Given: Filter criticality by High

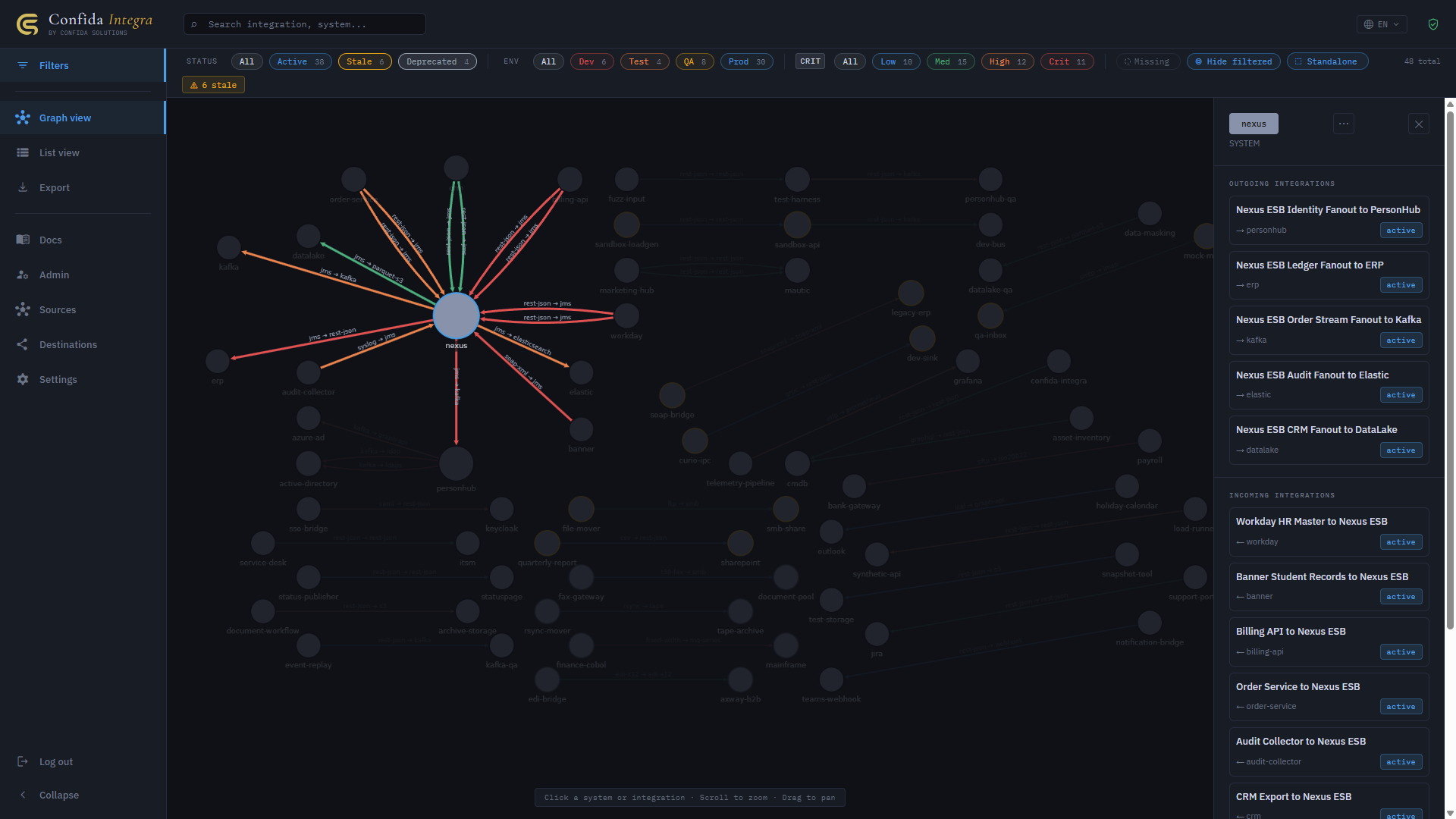Looking at the screenshot, I should click(1008, 61).
